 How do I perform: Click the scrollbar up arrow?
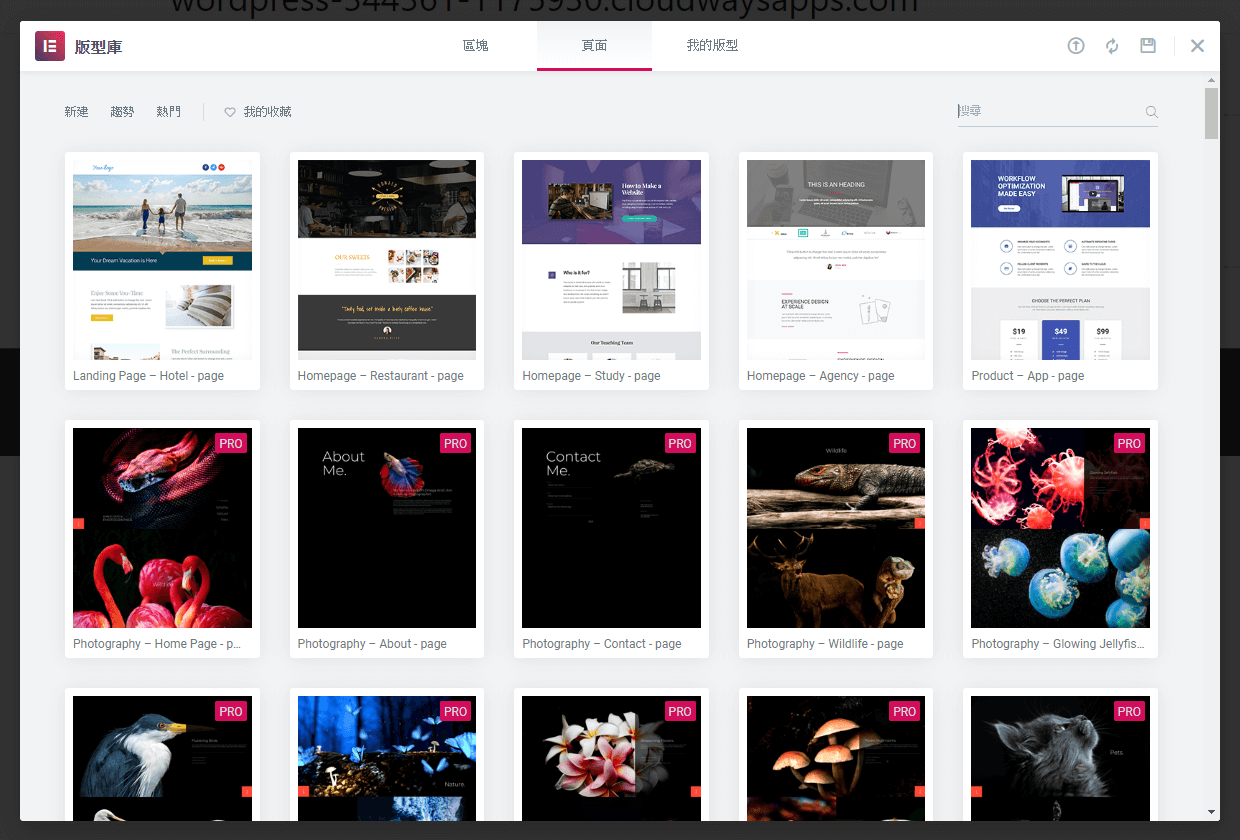pos(1212,80)
